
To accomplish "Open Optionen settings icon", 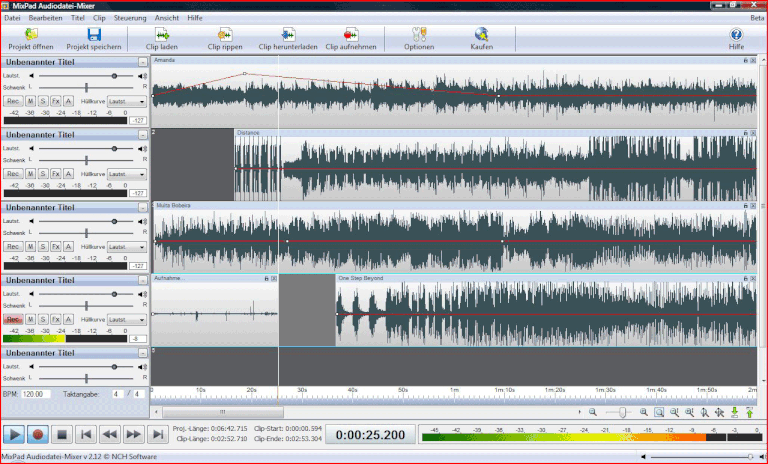I will (419, 39).
